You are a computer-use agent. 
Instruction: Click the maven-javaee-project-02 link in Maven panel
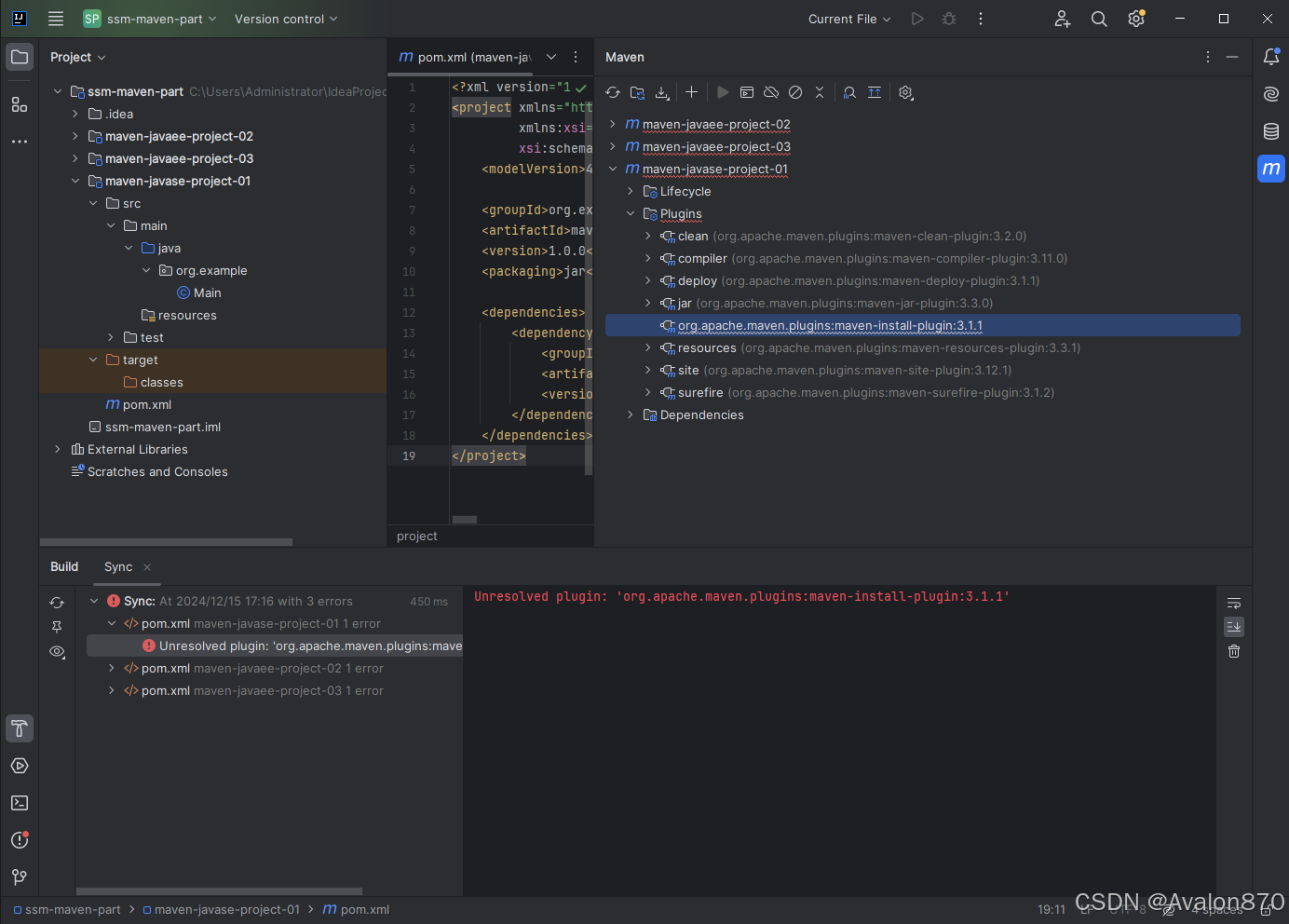pos(715,124)
